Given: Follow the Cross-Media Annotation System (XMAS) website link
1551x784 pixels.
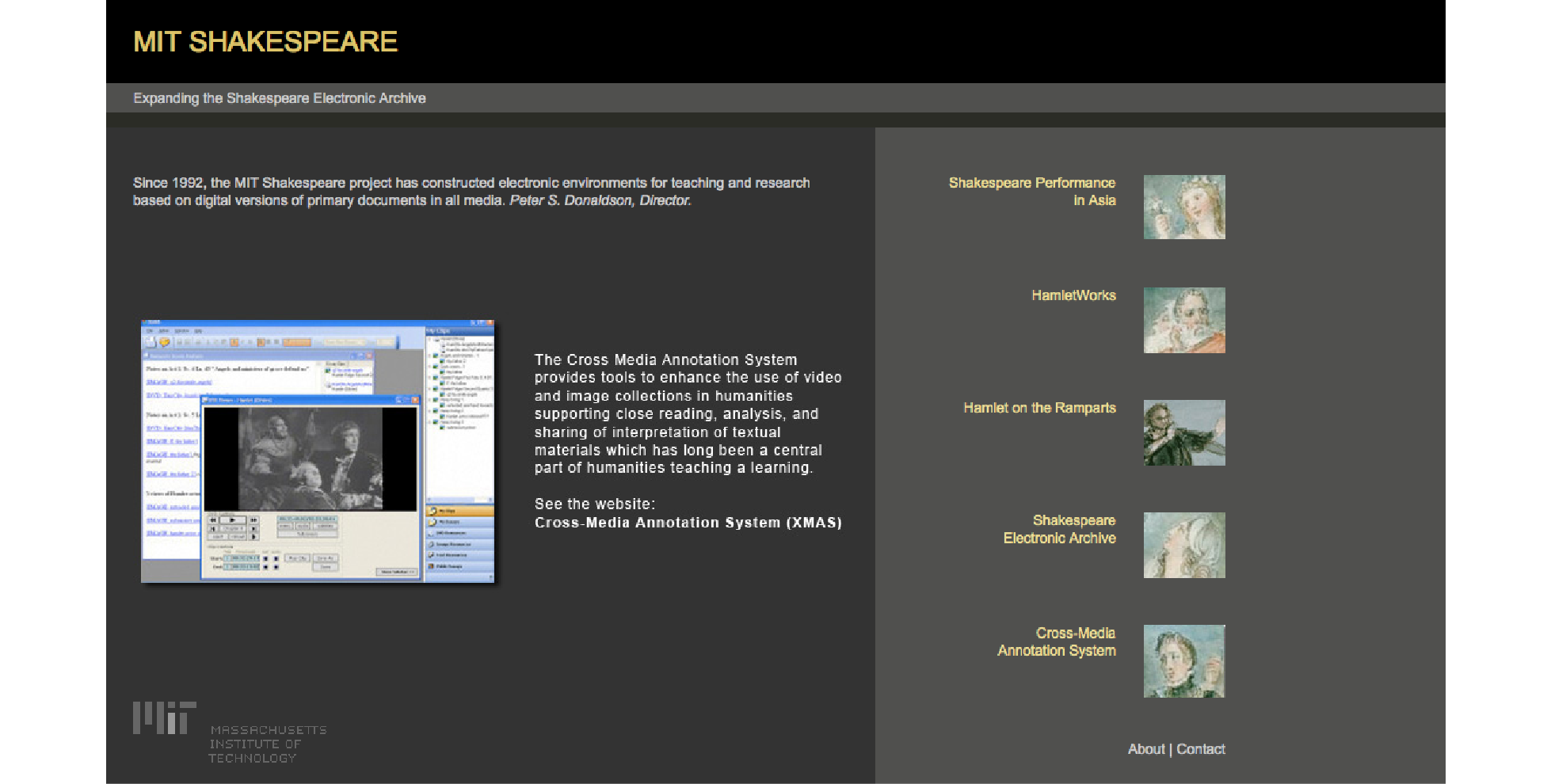Looking at the screenshot, I should 688,523.
